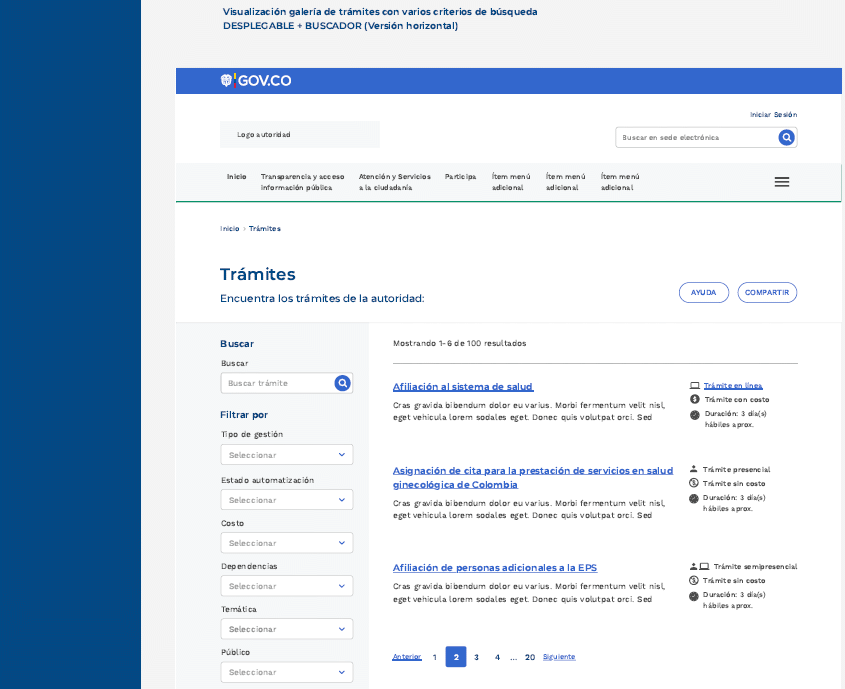Image resolution: width=845 pixels, height=689 pixels.
Task: Open the Estado automatización dropdown
Action: click(287, 500)
